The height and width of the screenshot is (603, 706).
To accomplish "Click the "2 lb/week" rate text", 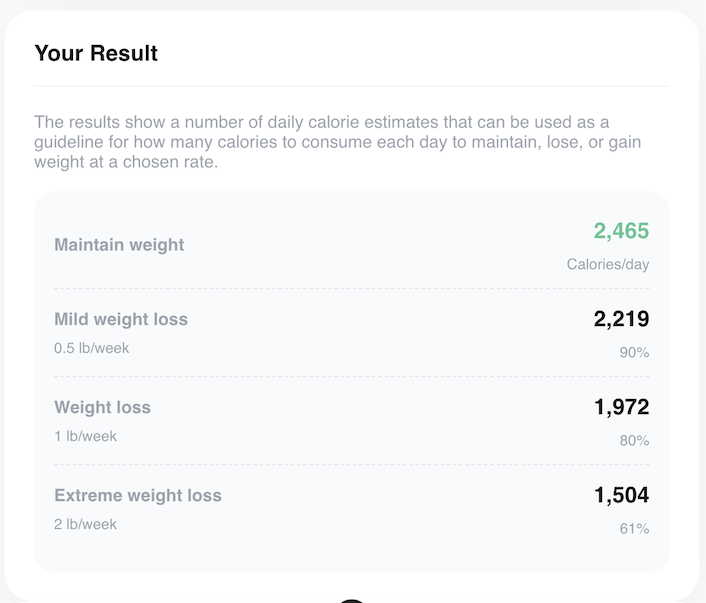I will click(85, 525).
